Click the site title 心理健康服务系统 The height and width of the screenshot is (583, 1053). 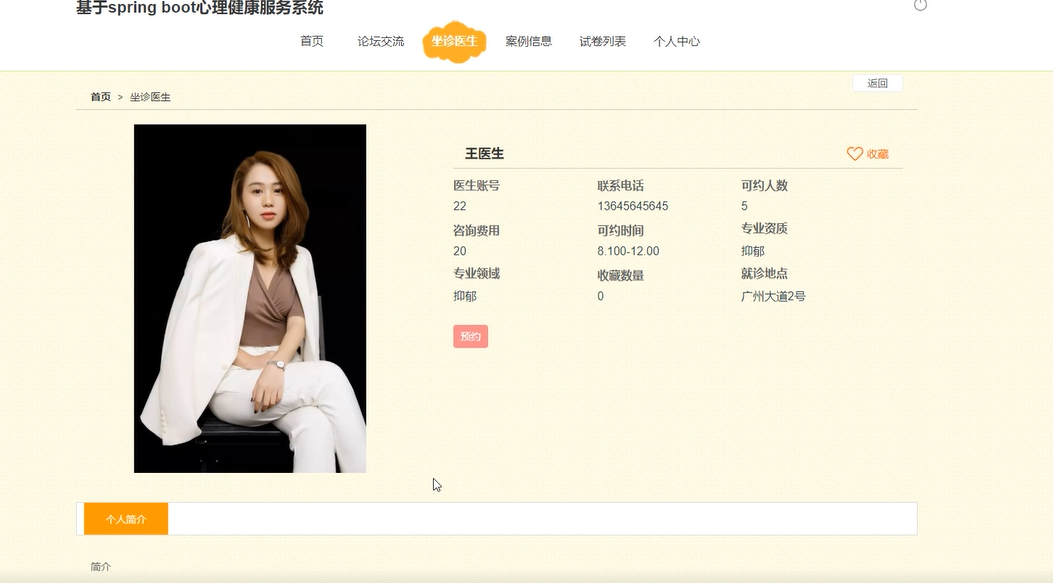(x=261, y=8)
